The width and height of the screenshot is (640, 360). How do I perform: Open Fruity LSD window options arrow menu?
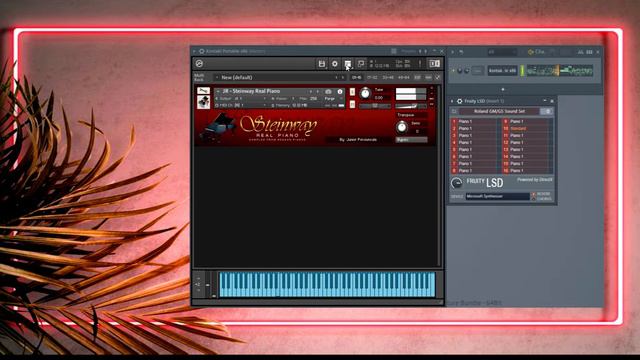[x=452, y=101]
